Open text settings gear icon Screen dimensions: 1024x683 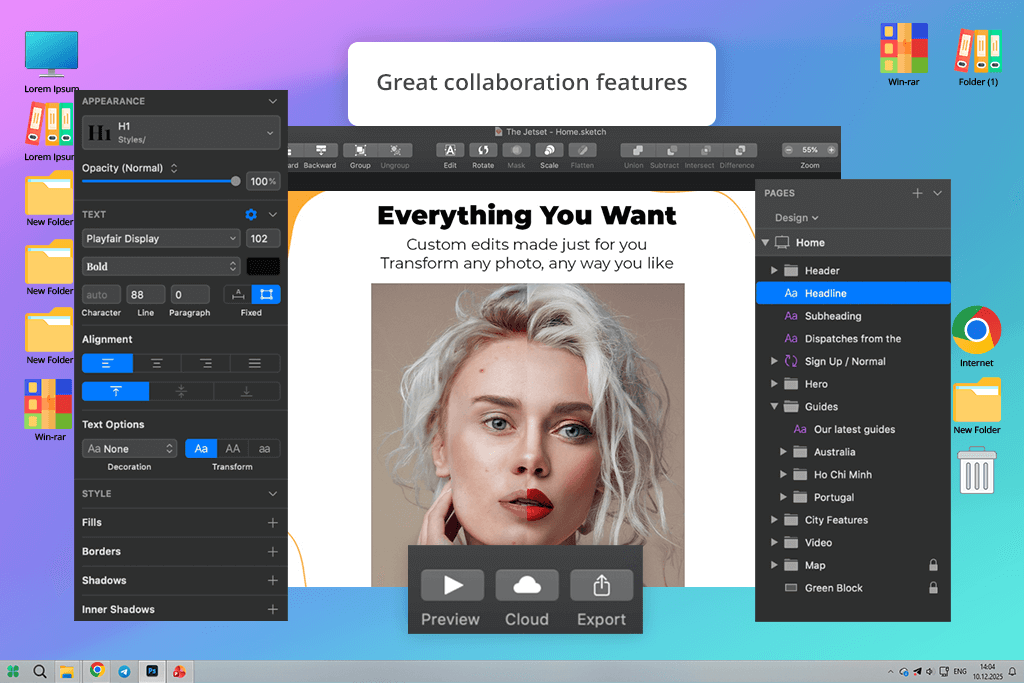pyautogui.click(x=251, y=214)
